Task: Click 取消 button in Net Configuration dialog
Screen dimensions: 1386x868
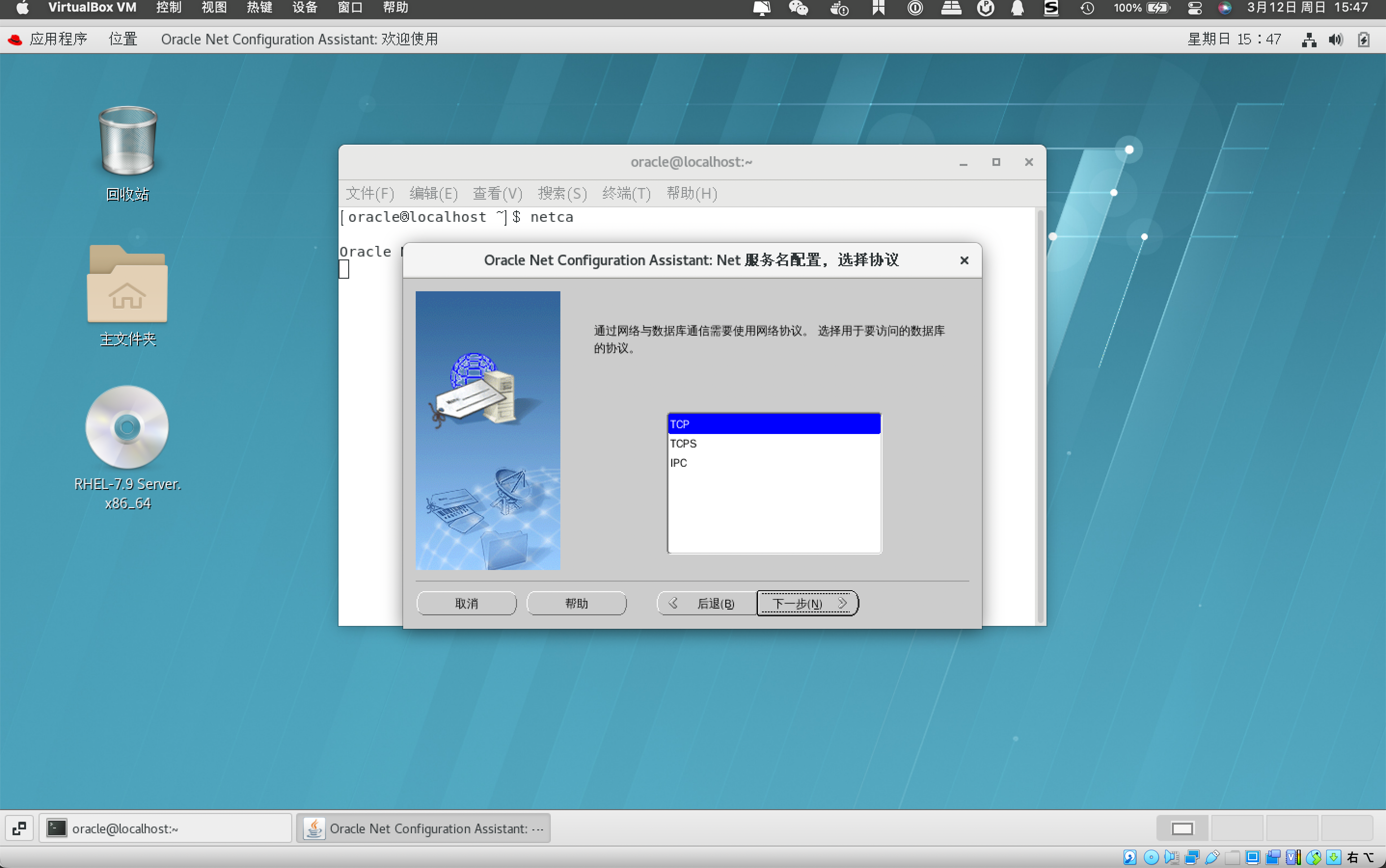Action: coord(466,603)
